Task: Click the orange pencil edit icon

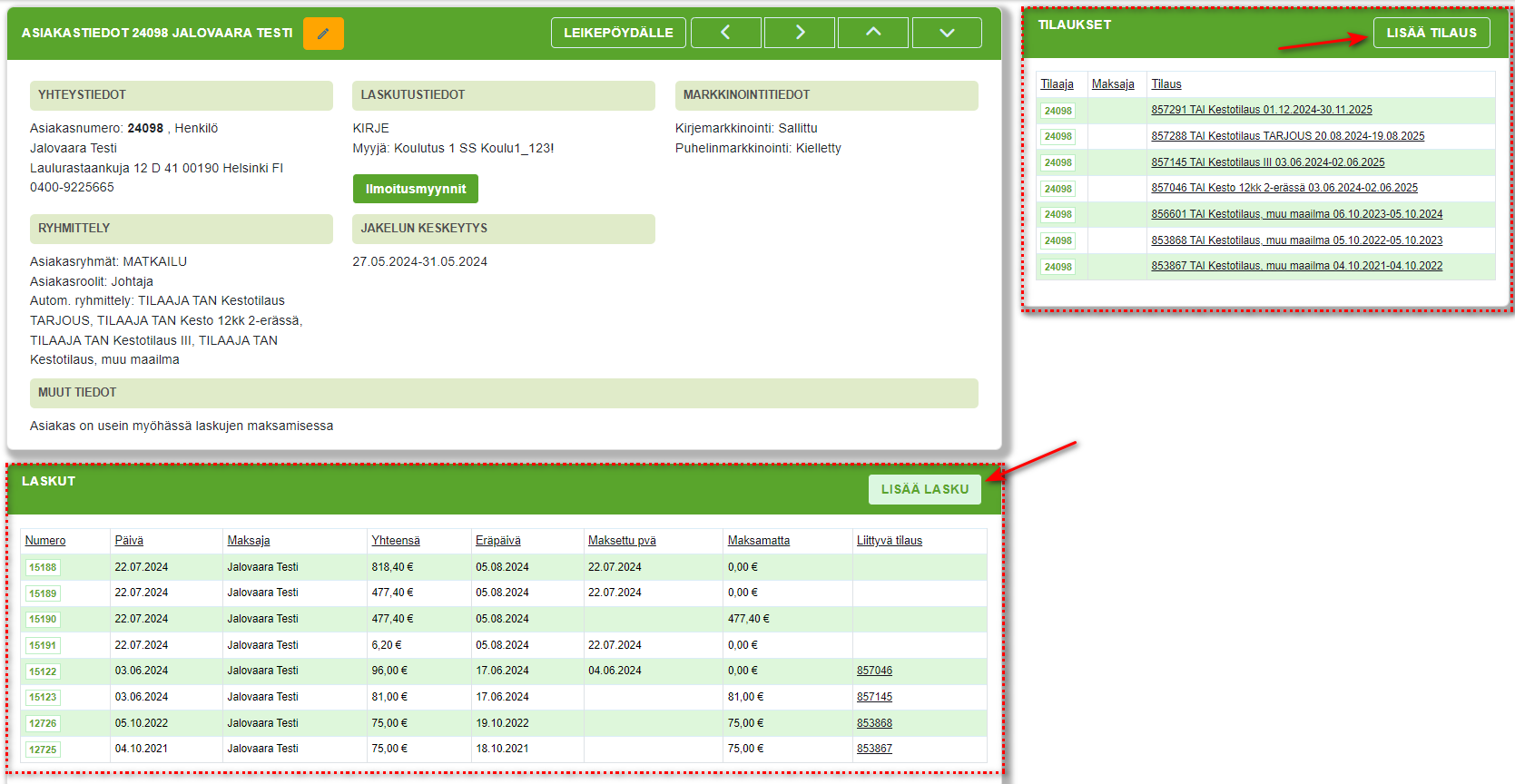Action: pos(323,34)
